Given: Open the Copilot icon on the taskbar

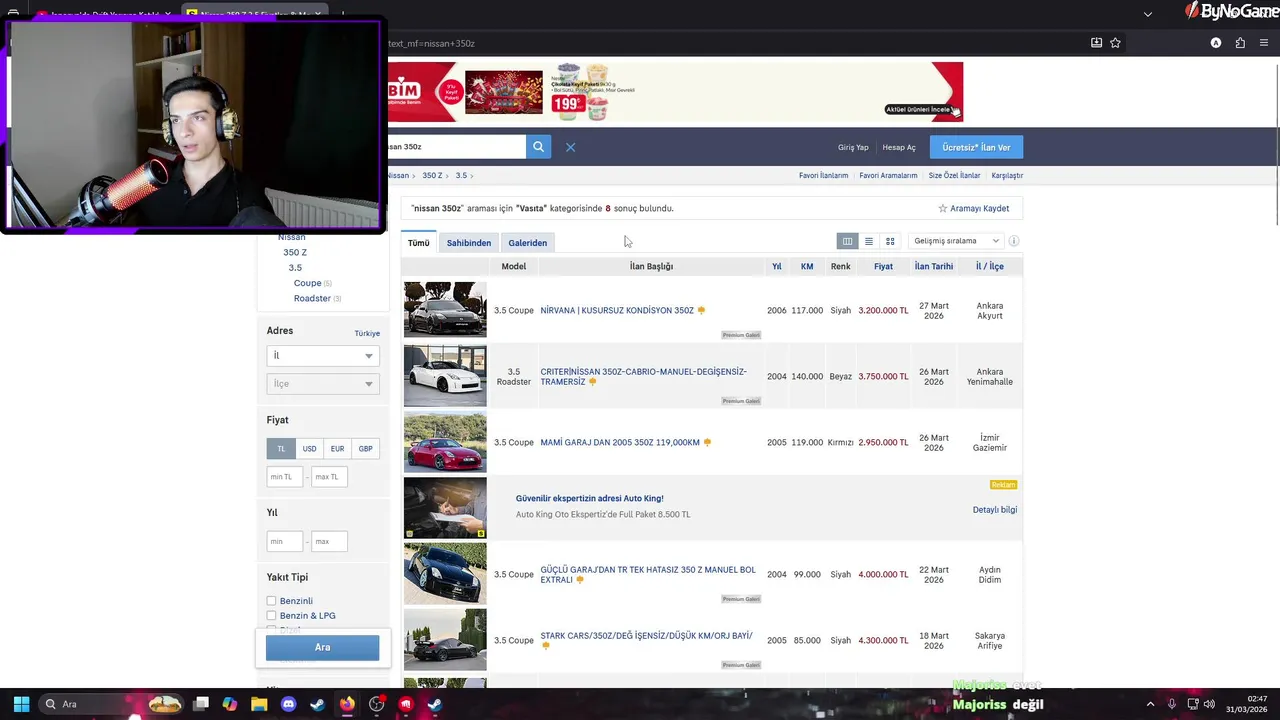Looking at the screenshot, I should coord(230,704).
